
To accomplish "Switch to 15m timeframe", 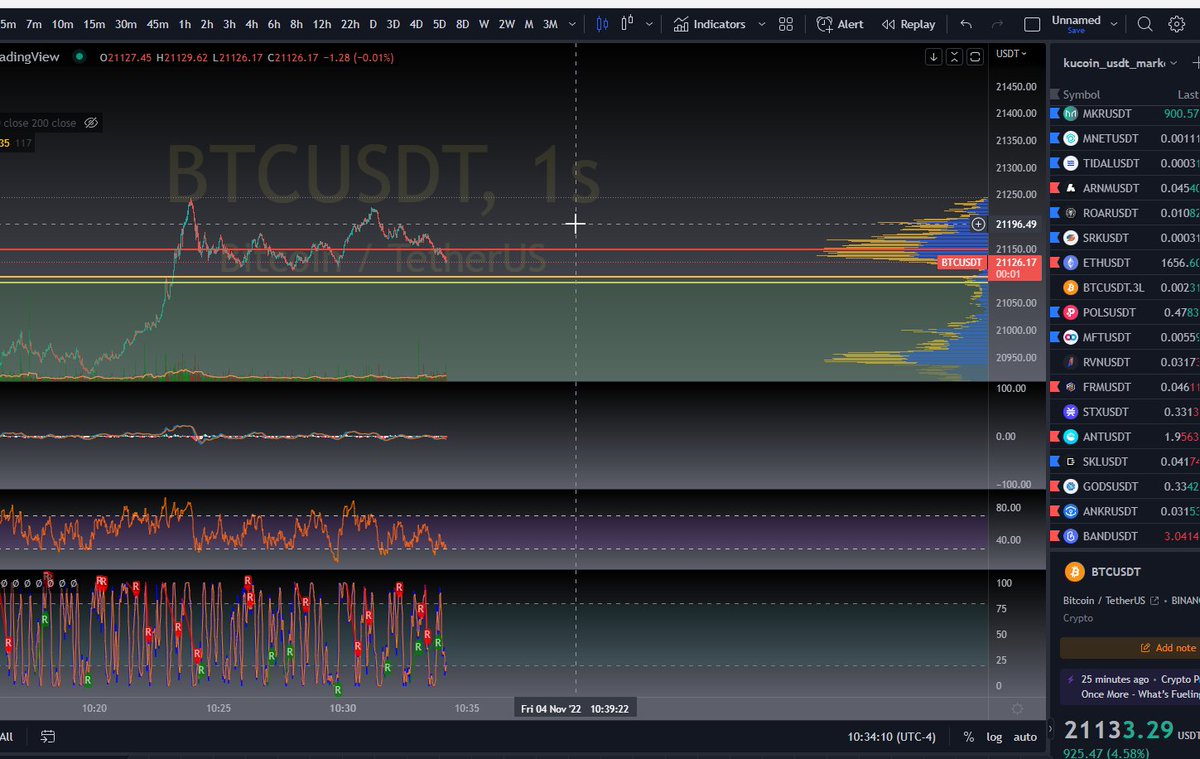I will [94, 24].
